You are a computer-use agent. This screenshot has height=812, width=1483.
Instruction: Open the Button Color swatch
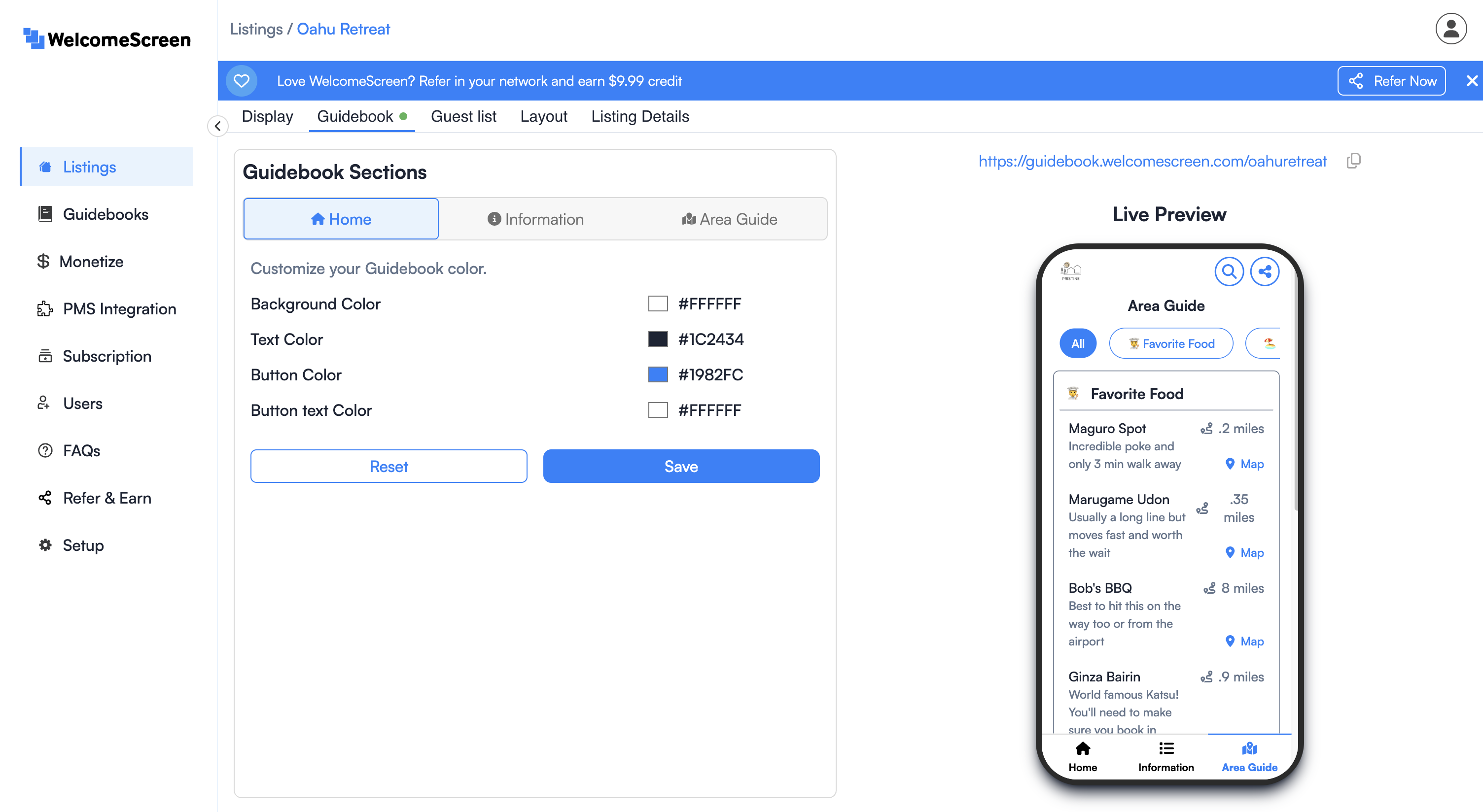click(x=658, y=374)
